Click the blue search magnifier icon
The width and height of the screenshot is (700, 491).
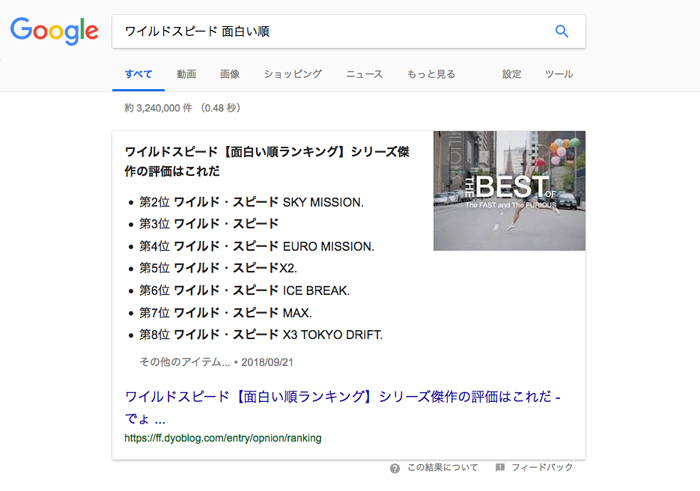tap(562, 31)
